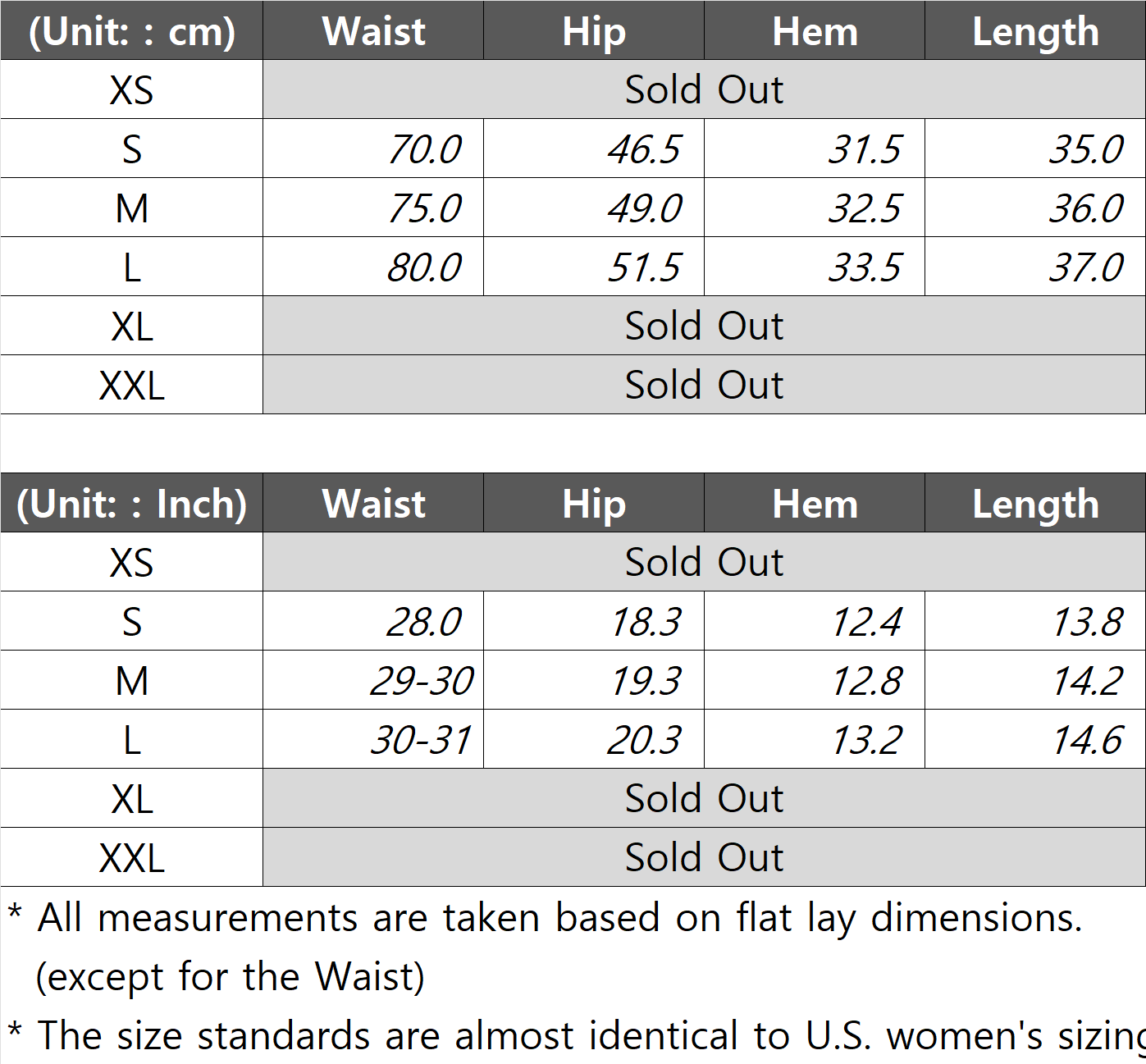Click the "(Unit: : Inch)" header cell

[x=131, y=504]
